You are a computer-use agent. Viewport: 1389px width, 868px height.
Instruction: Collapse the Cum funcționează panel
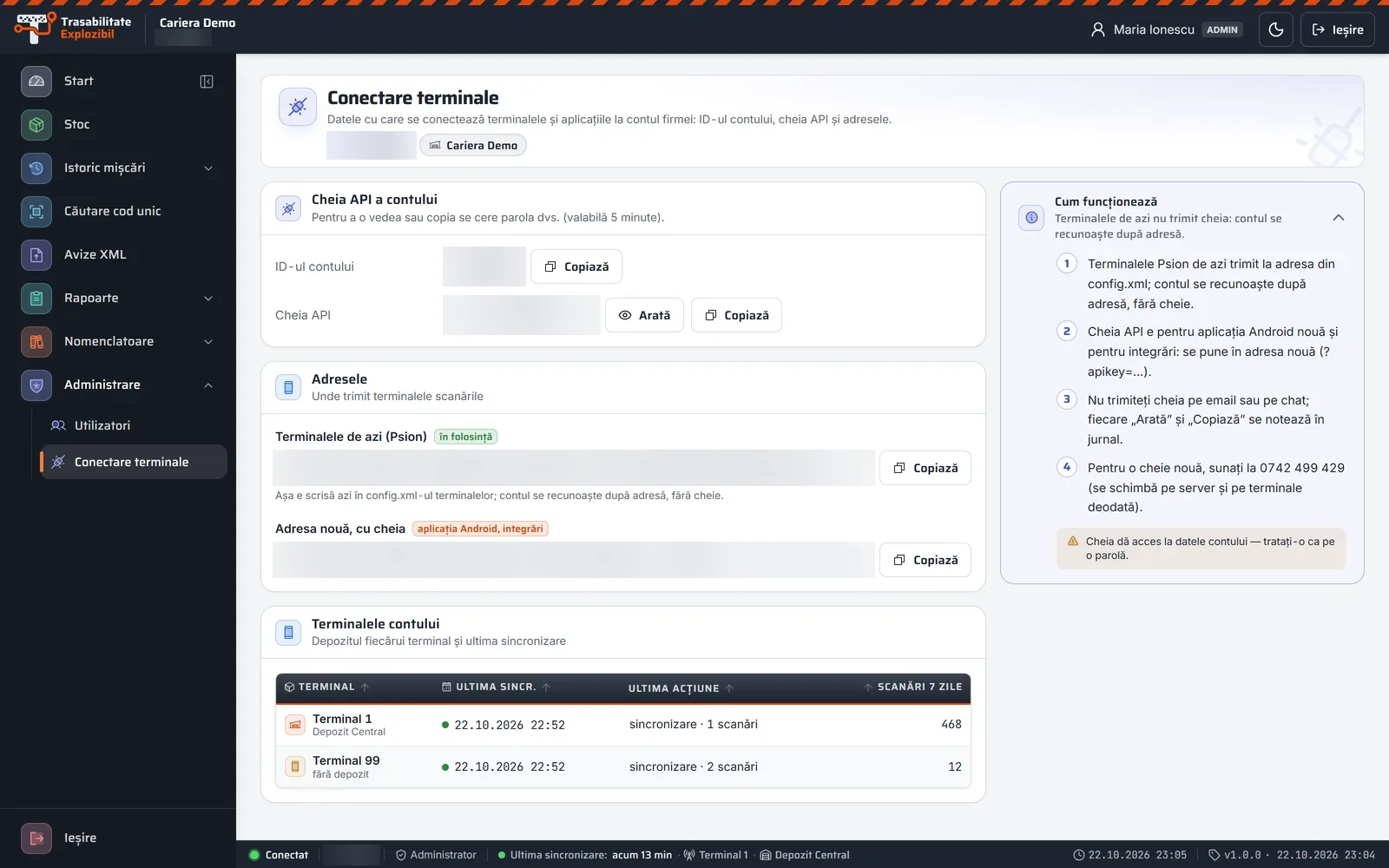tap(1339, 218)
